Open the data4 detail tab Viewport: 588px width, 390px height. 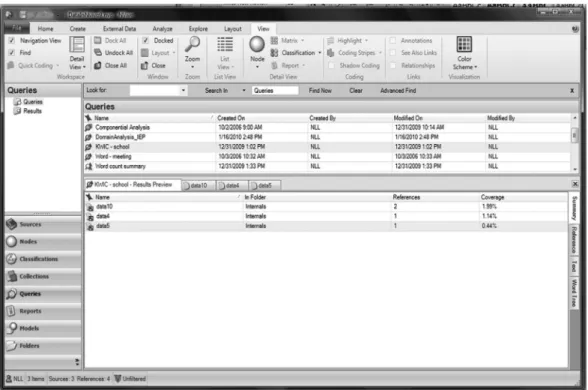click(x=232, y=185)
